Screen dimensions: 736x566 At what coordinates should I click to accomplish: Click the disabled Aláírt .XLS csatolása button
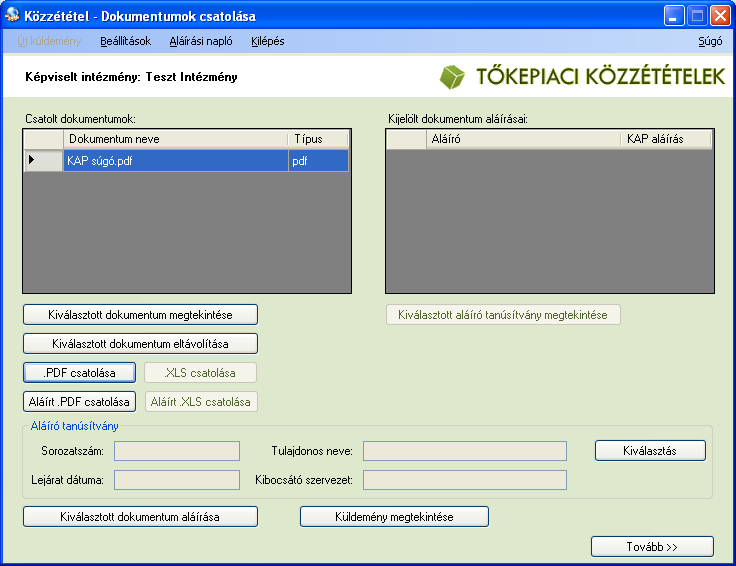201,402
